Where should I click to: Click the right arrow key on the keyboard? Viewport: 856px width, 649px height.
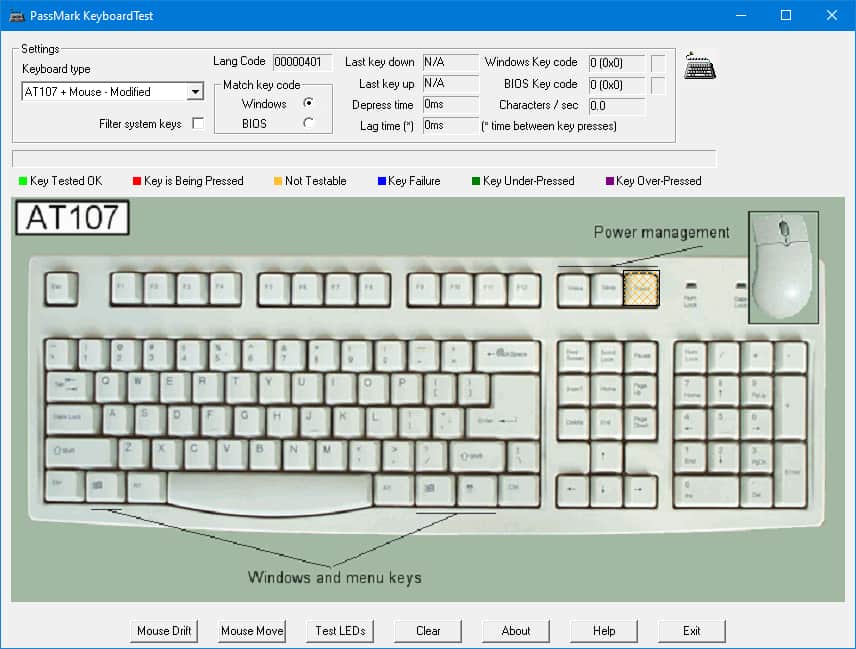click(x=640, y=491)
